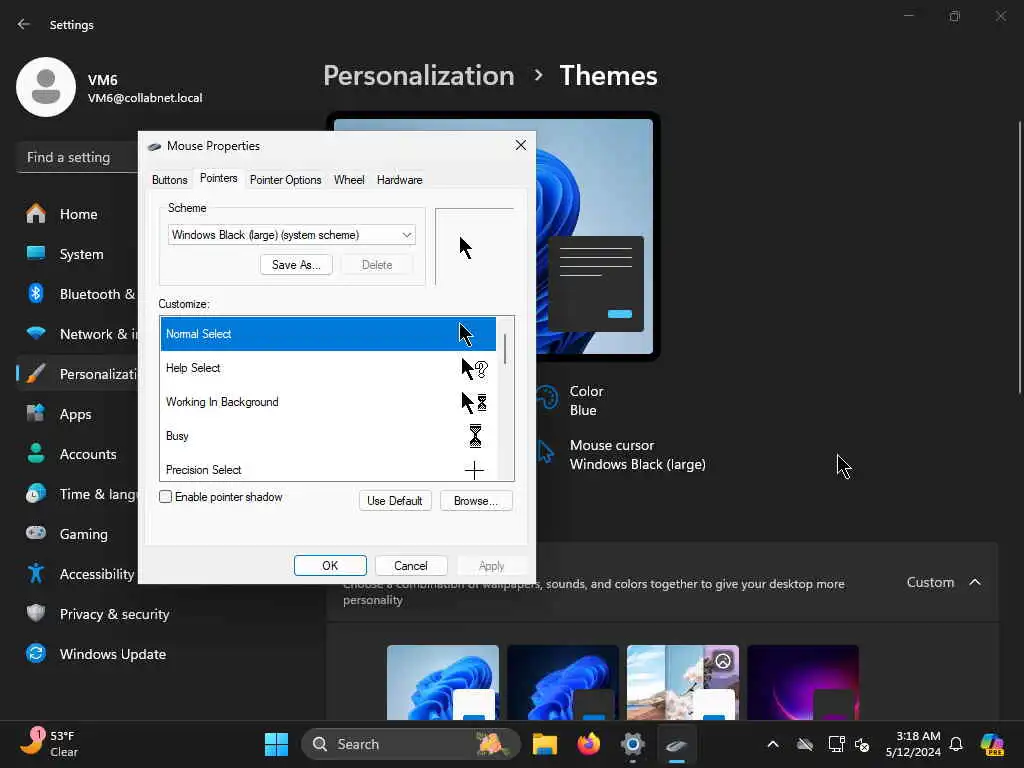Click the taskbar Search box

coord(411,744)
